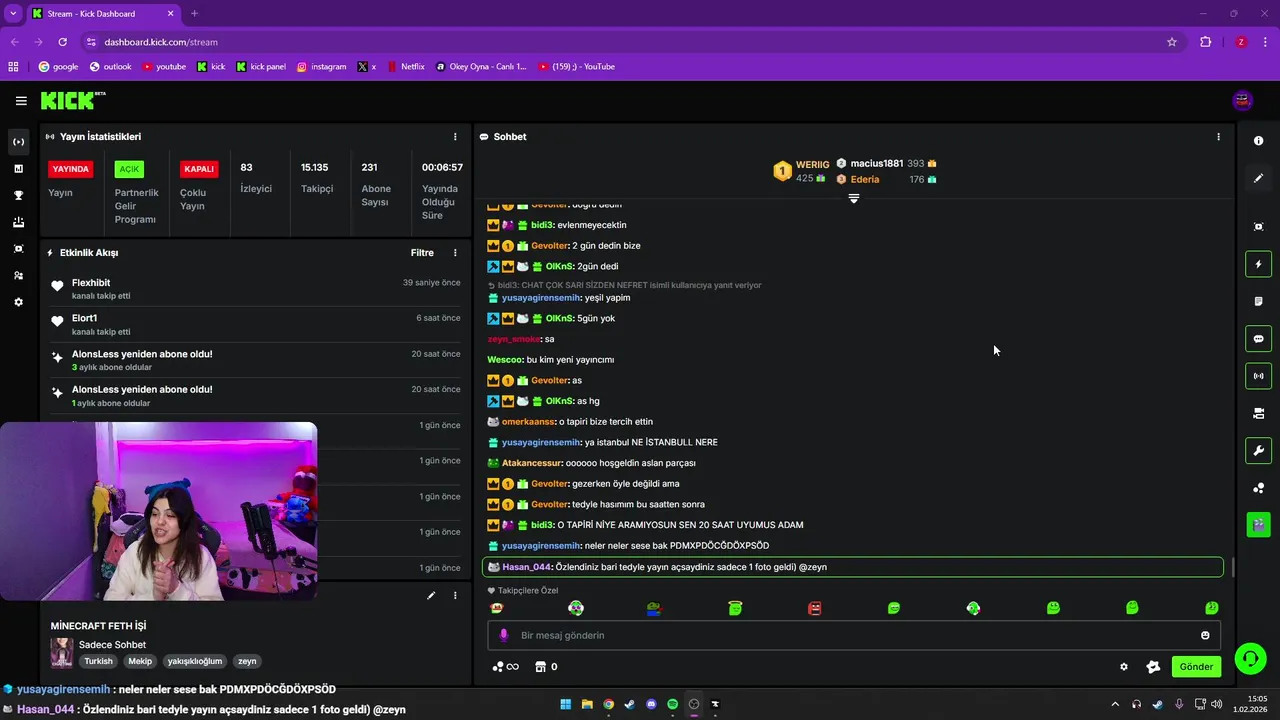Screen dimensions: 1280x720
Task: Click the infinity channel points icon
Action: click(x=506, y=667)
